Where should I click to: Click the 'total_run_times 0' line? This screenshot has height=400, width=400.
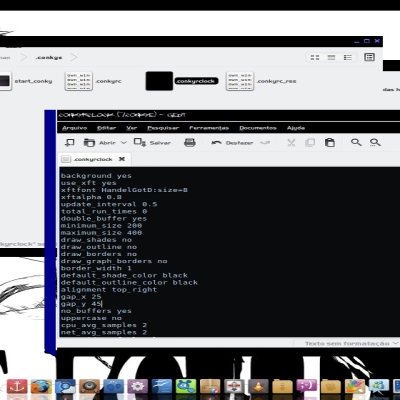pyautogui.click(x=104, y=211)
